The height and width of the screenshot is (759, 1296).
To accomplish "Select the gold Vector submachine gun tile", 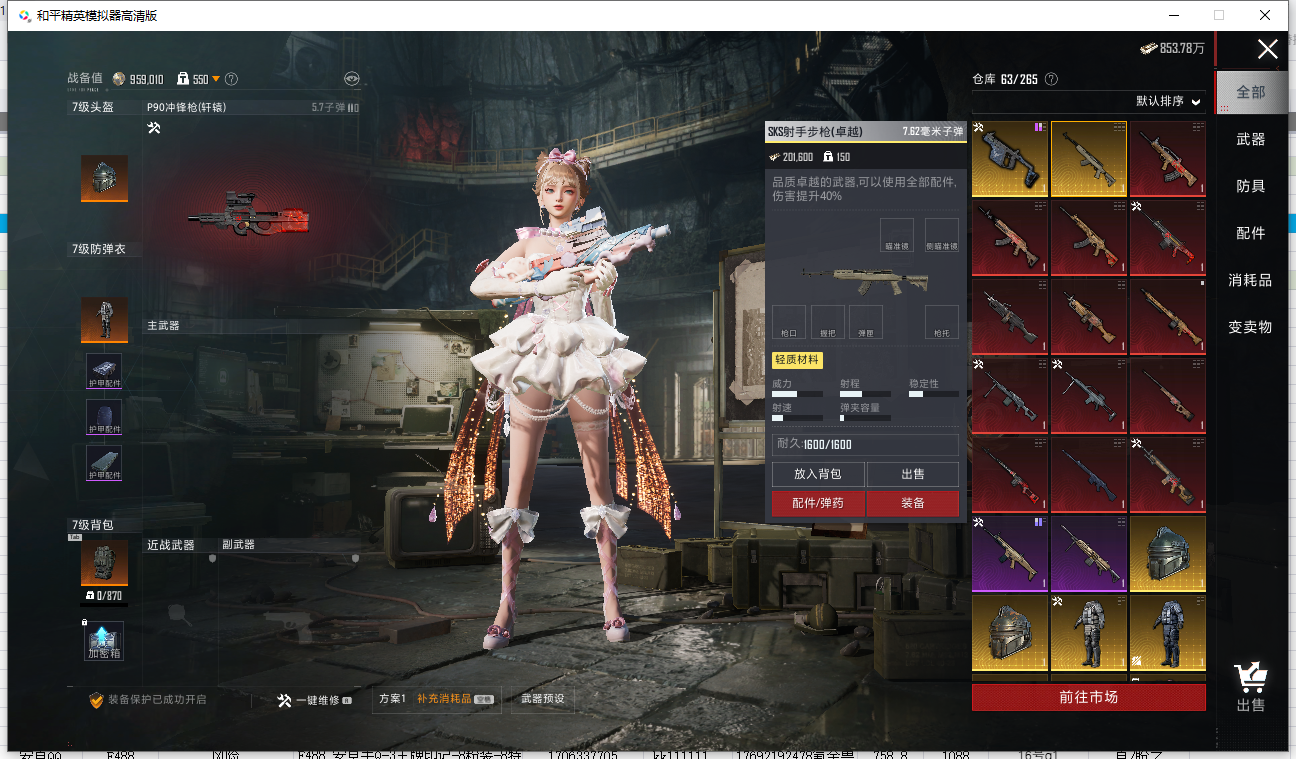I will (x=1010, y=159).
